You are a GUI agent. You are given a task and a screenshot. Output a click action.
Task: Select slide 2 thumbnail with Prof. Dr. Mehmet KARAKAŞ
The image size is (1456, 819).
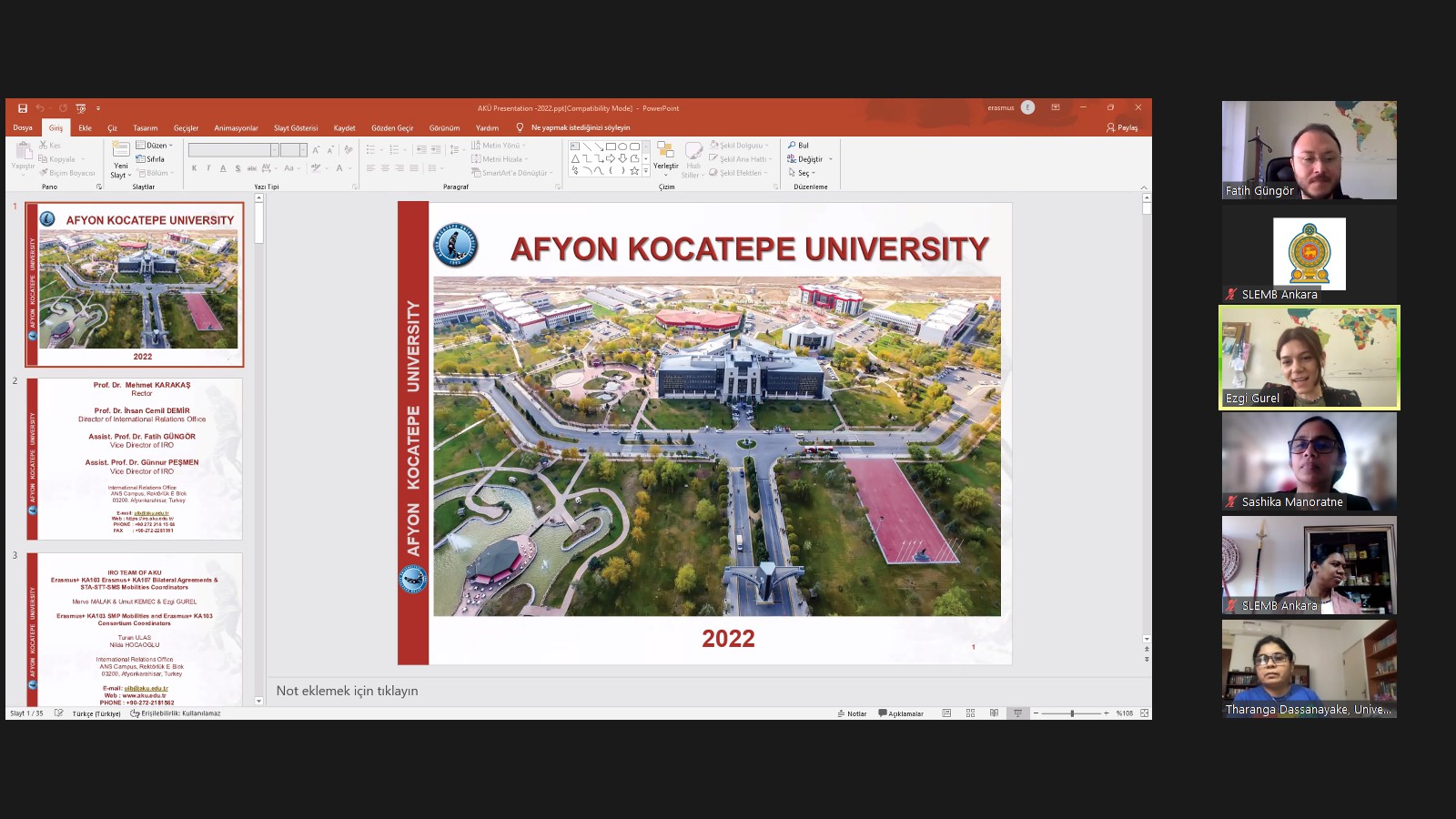coord(135,459)
